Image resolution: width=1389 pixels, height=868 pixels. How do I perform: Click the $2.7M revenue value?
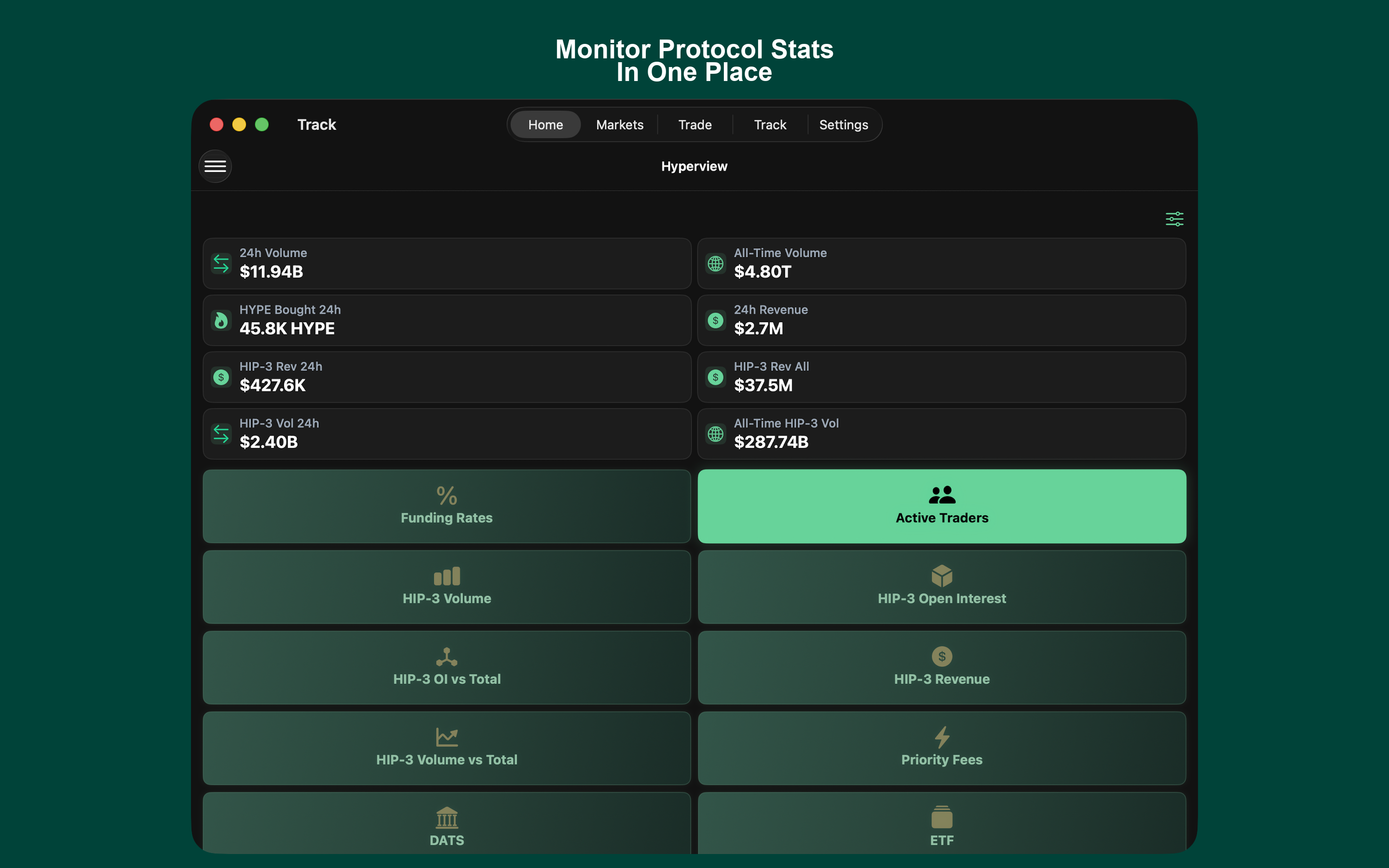(x=759, y=329)
